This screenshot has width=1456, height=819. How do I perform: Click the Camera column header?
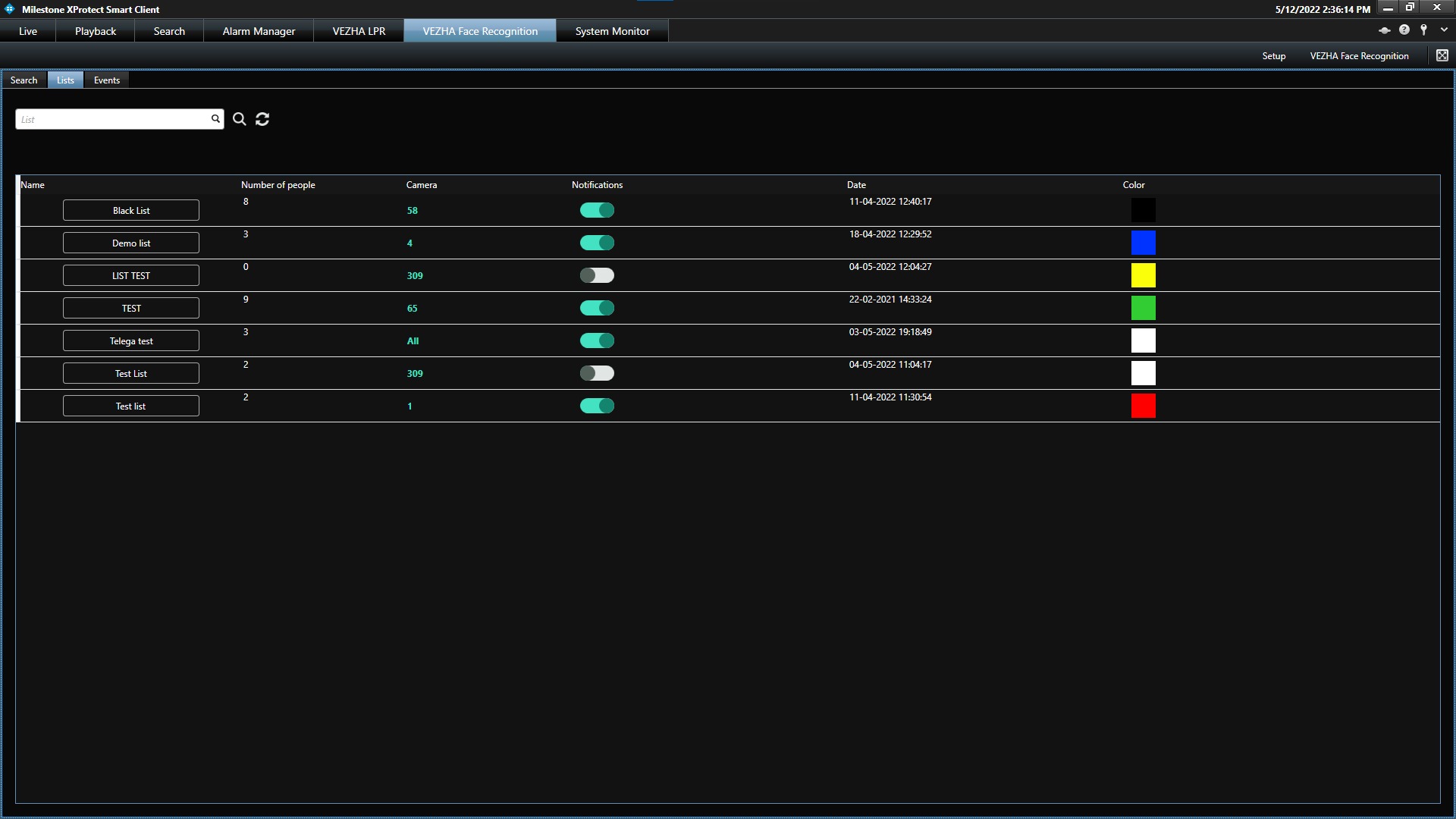(422, 184)
